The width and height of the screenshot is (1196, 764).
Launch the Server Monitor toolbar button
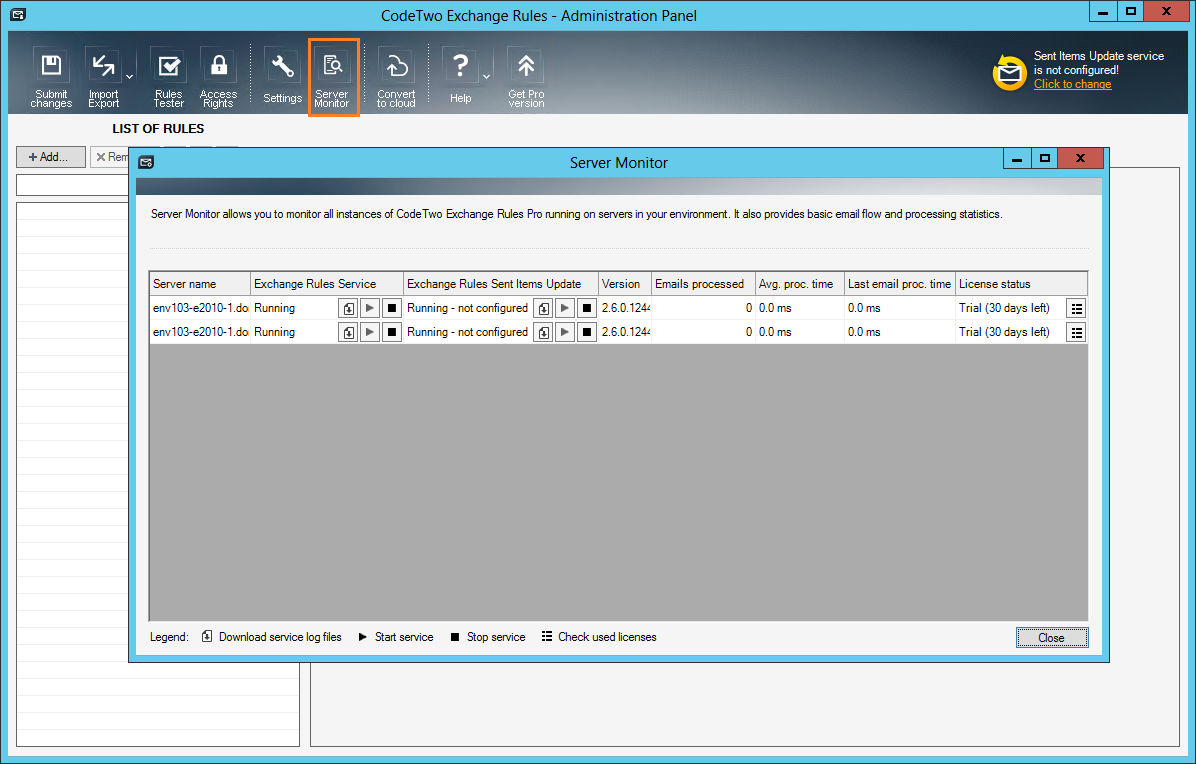(333, 77)
